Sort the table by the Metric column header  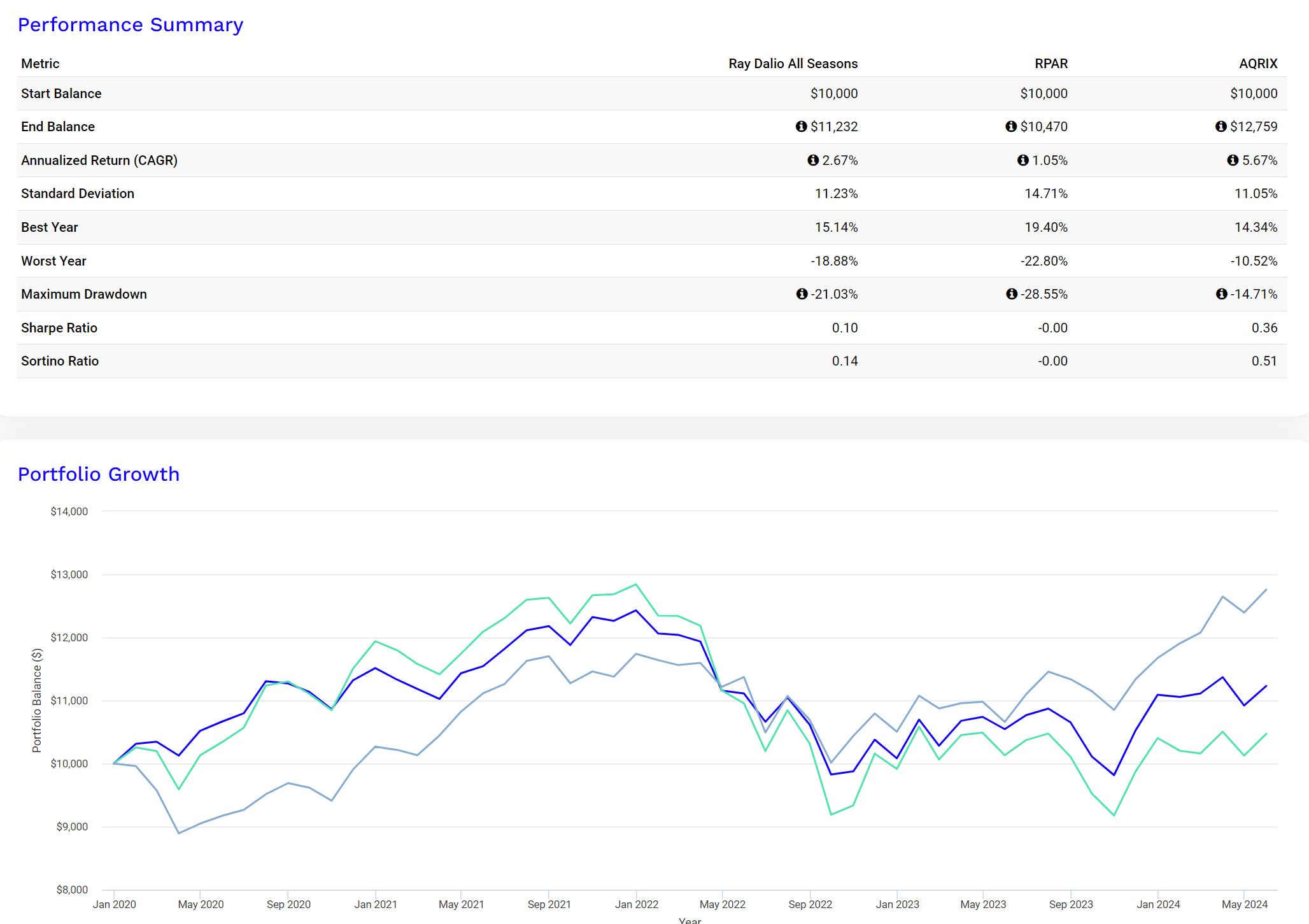[x=40, y=63]
